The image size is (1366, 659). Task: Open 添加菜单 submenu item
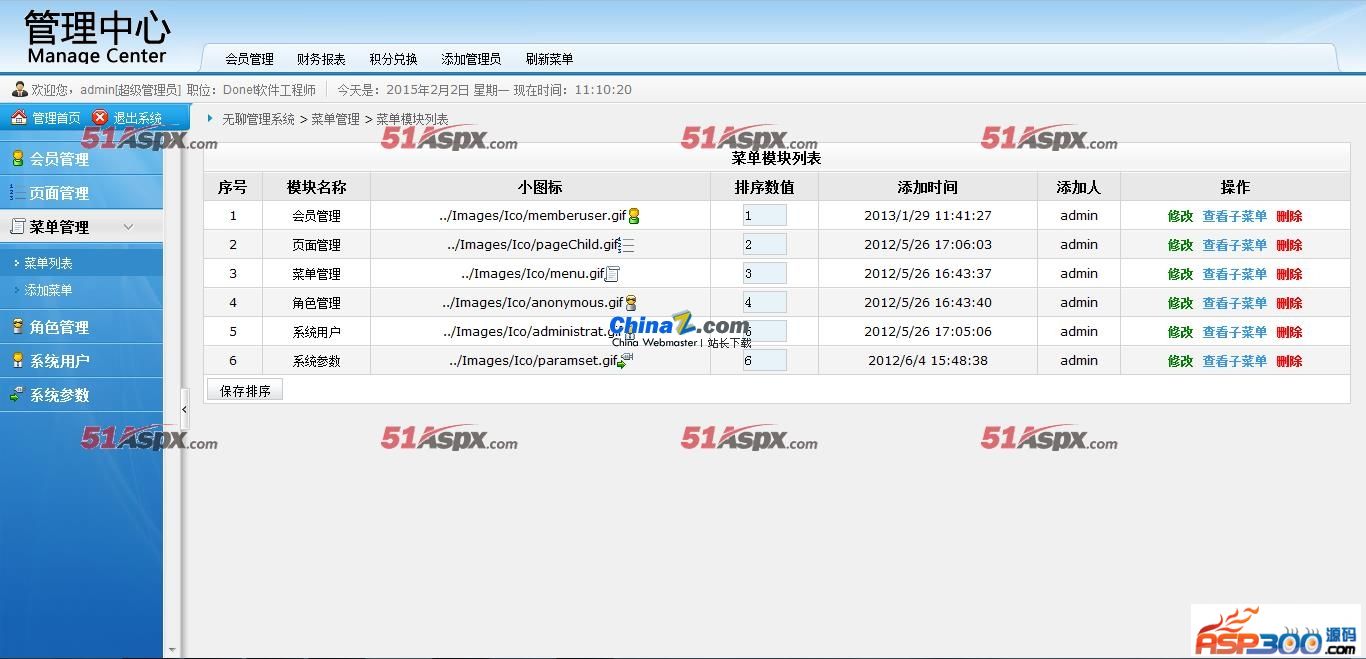coord(48,290)
